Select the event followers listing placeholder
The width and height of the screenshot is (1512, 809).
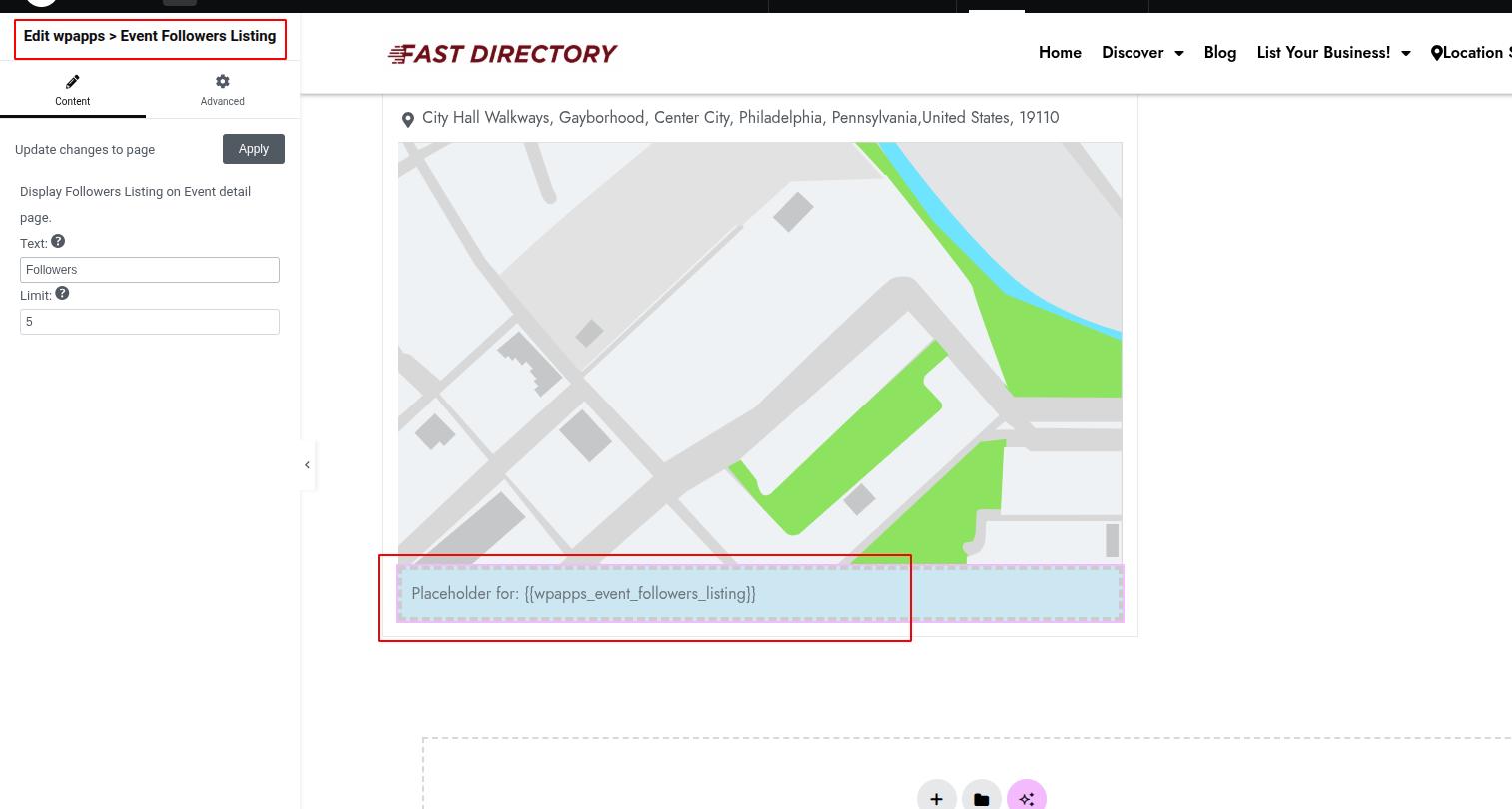[x=759, y=594]
